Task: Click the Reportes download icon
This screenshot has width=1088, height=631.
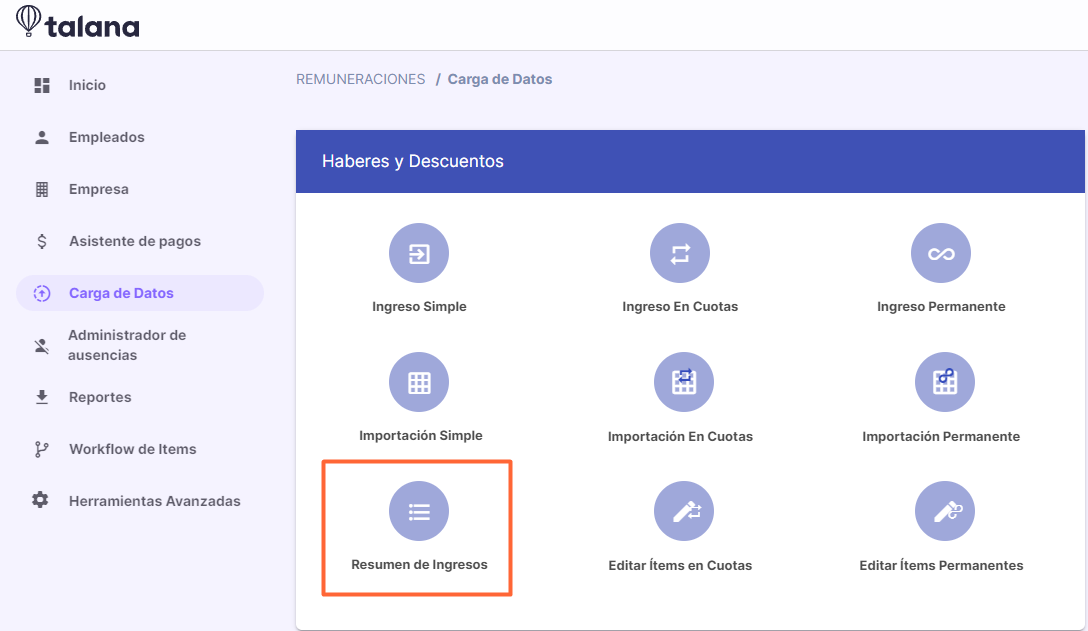Action: click(x=42, y=397)
